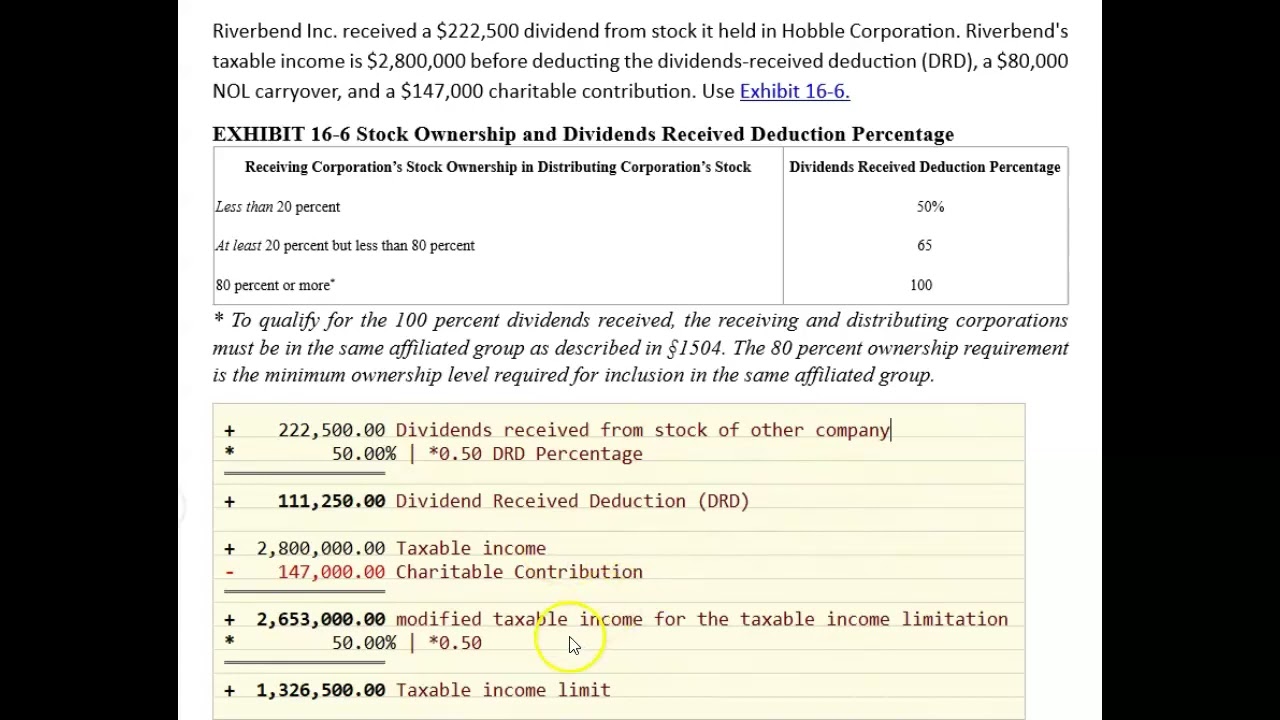Click the 147,000.00 charitable amount
This screenshot has width=1280, height=720.
point(331,572)
